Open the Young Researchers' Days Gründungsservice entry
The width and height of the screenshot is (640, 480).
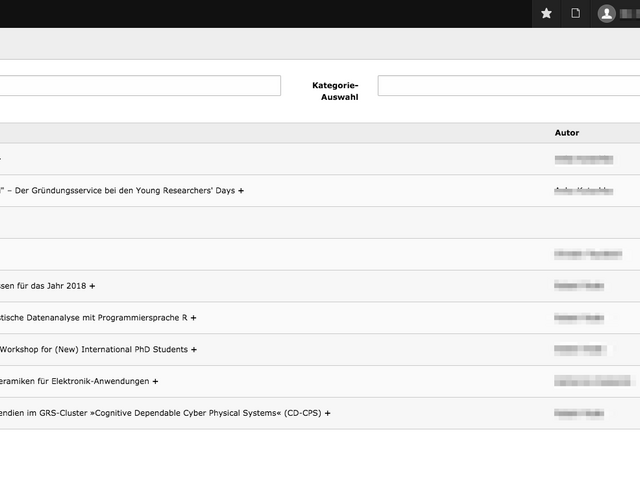pyautogui.click(x=118, y=190)
